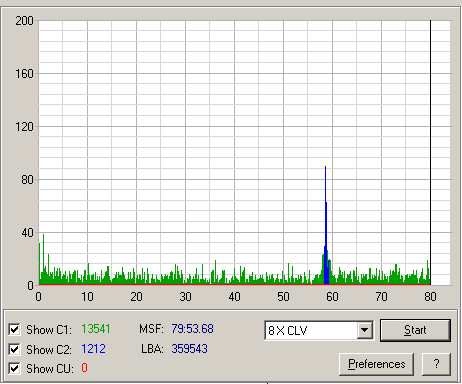Viewport: 462px width, 384px height.
Task: Click the black end-of-disc vertical marker line
Action: tap(430, 152)
